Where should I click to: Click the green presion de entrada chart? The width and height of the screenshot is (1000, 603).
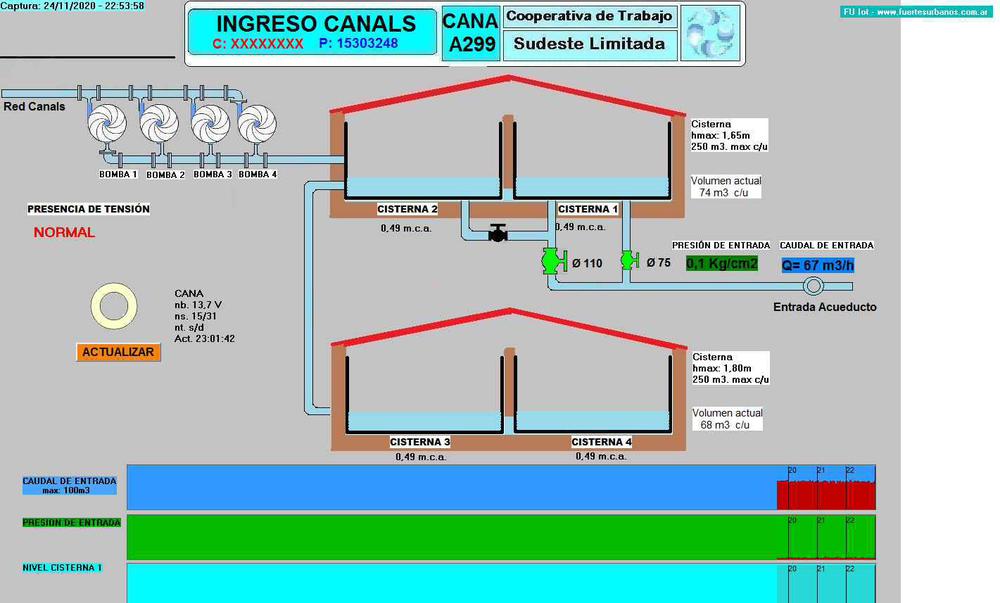(x=501, y=537)
